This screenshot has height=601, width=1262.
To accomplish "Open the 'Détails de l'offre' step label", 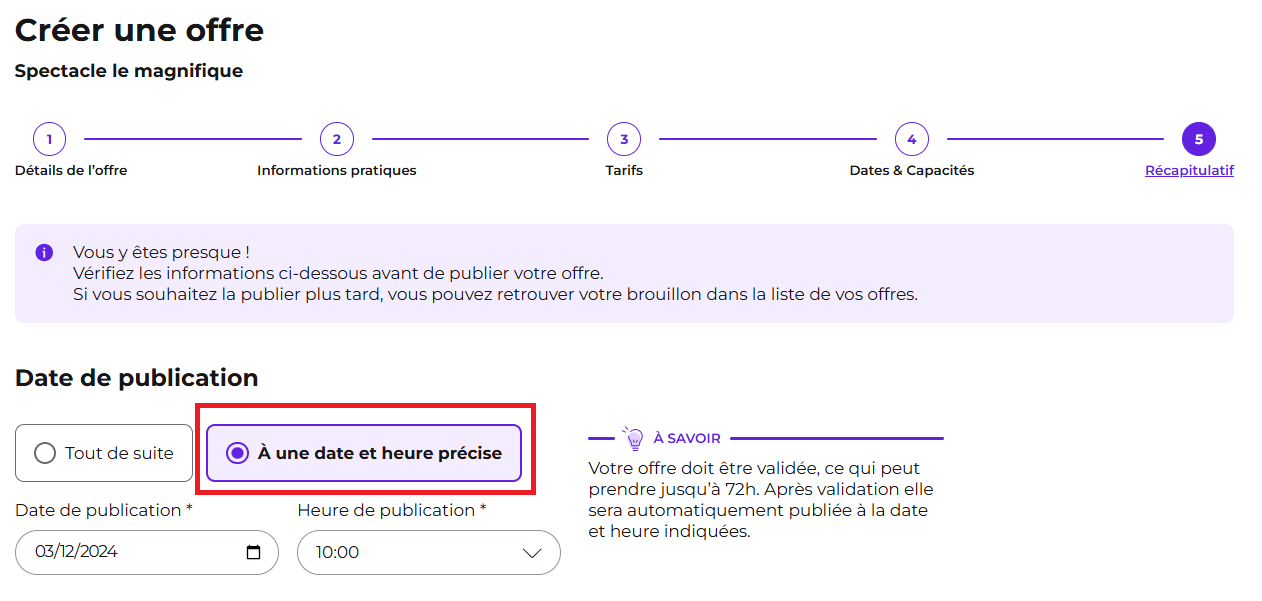I will [x=71, y=170].
